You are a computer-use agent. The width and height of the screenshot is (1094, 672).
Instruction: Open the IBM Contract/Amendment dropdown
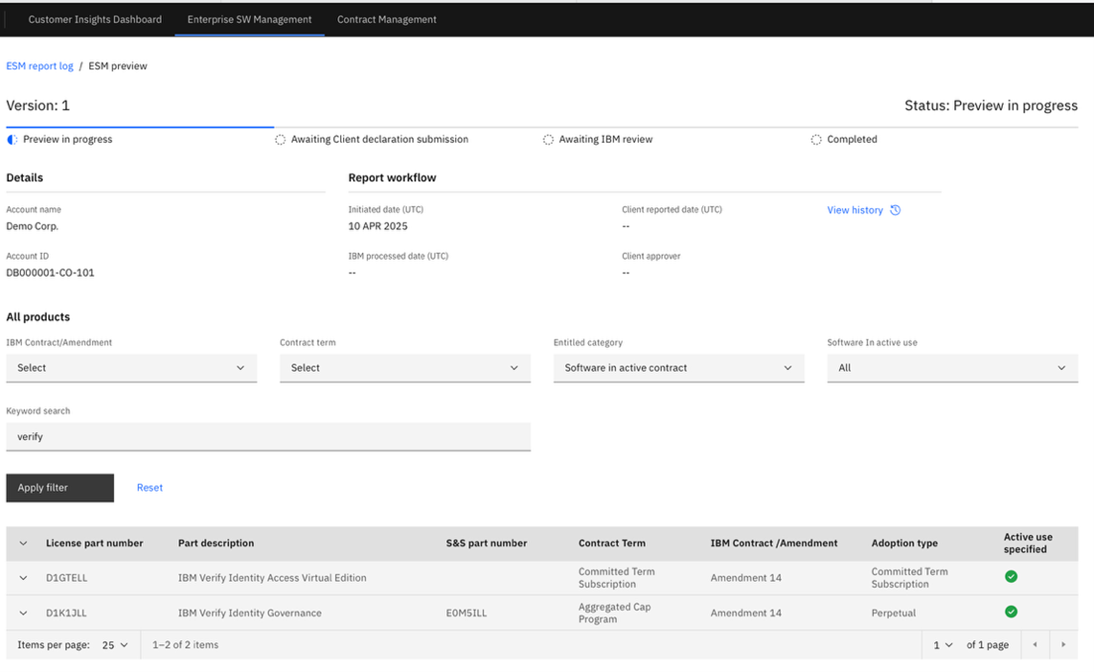point(131,368)
